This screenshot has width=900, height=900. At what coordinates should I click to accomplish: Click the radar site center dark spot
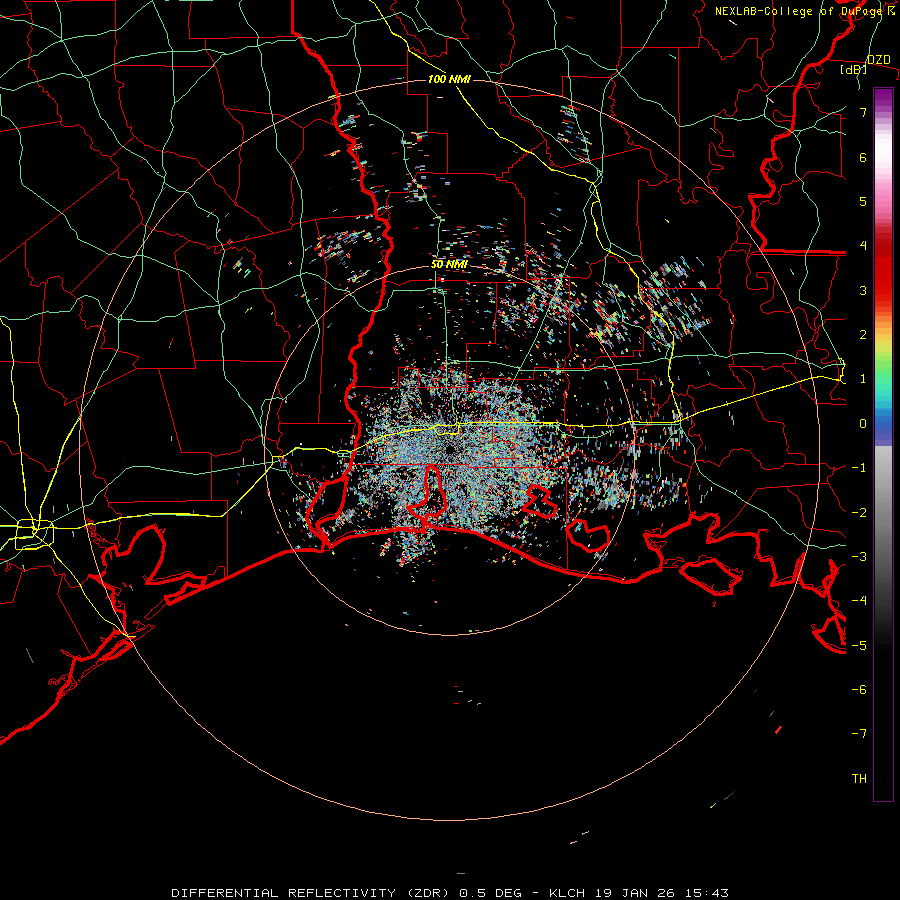pos(450,449)
